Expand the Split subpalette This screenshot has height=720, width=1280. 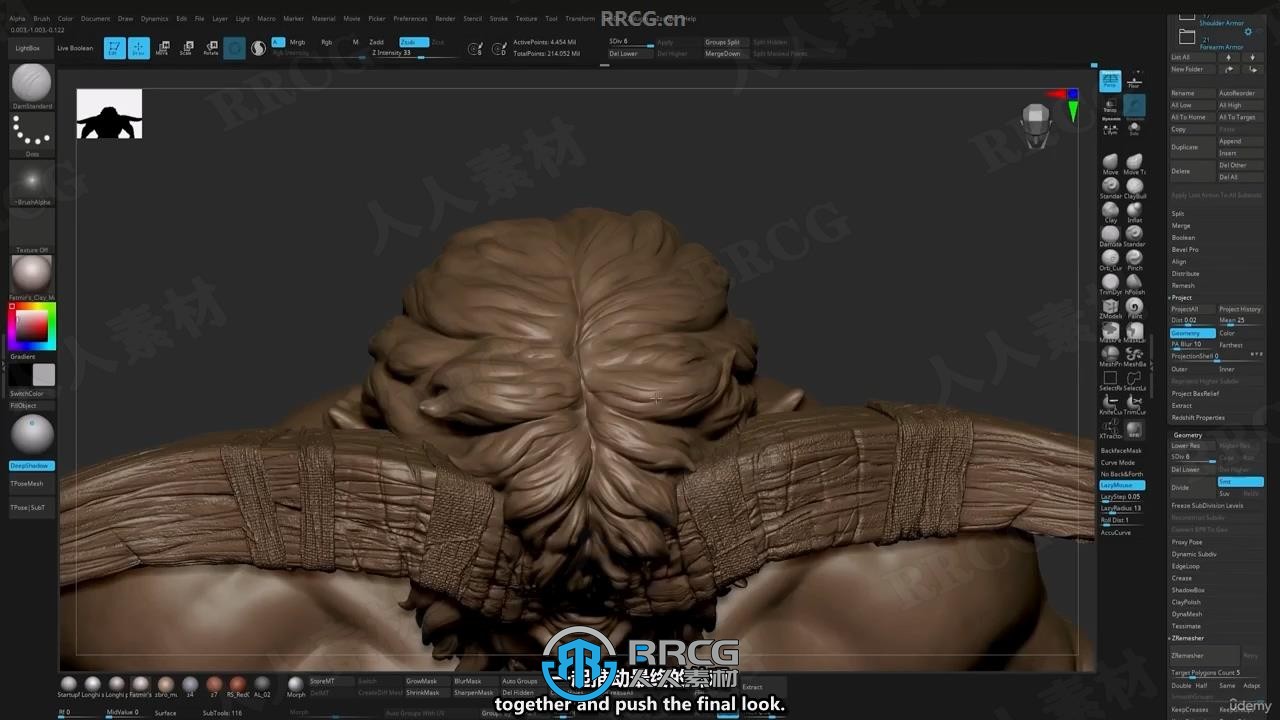[x=1178, y=213]
